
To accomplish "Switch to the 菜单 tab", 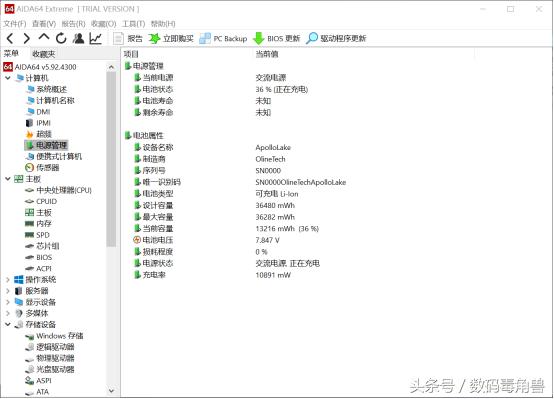I will tap(11, 54).
